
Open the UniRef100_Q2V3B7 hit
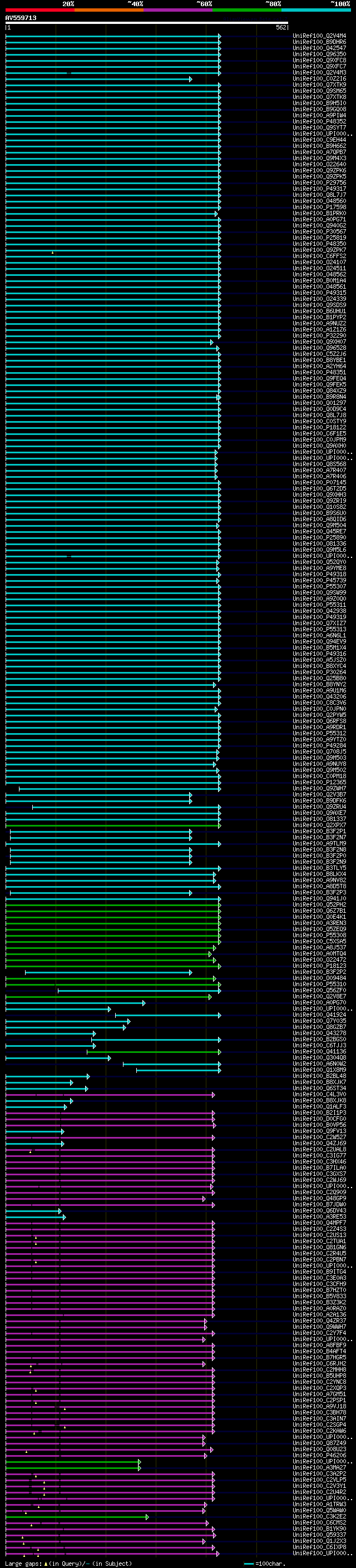point(319,794)
